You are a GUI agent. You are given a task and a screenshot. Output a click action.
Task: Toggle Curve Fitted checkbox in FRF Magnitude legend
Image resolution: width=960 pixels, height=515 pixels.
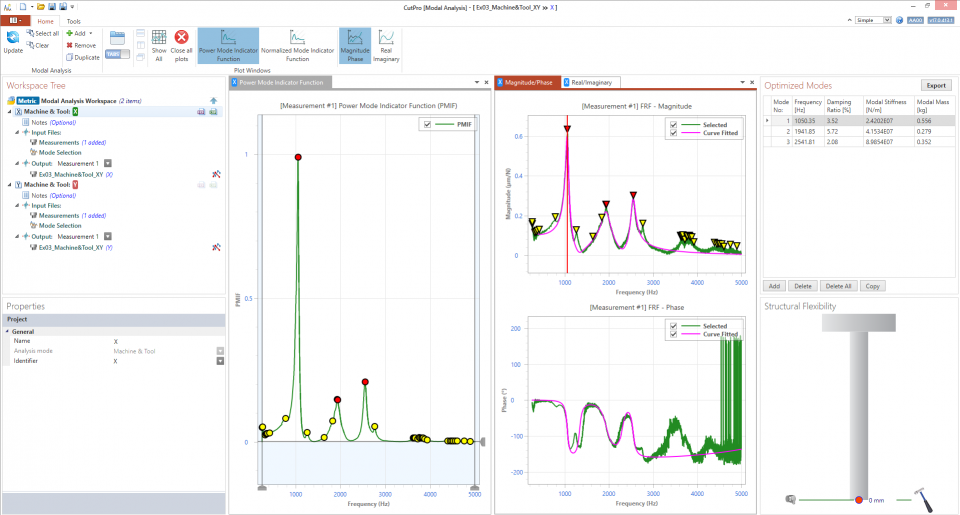pyautogui.click(x=673, y=133)
